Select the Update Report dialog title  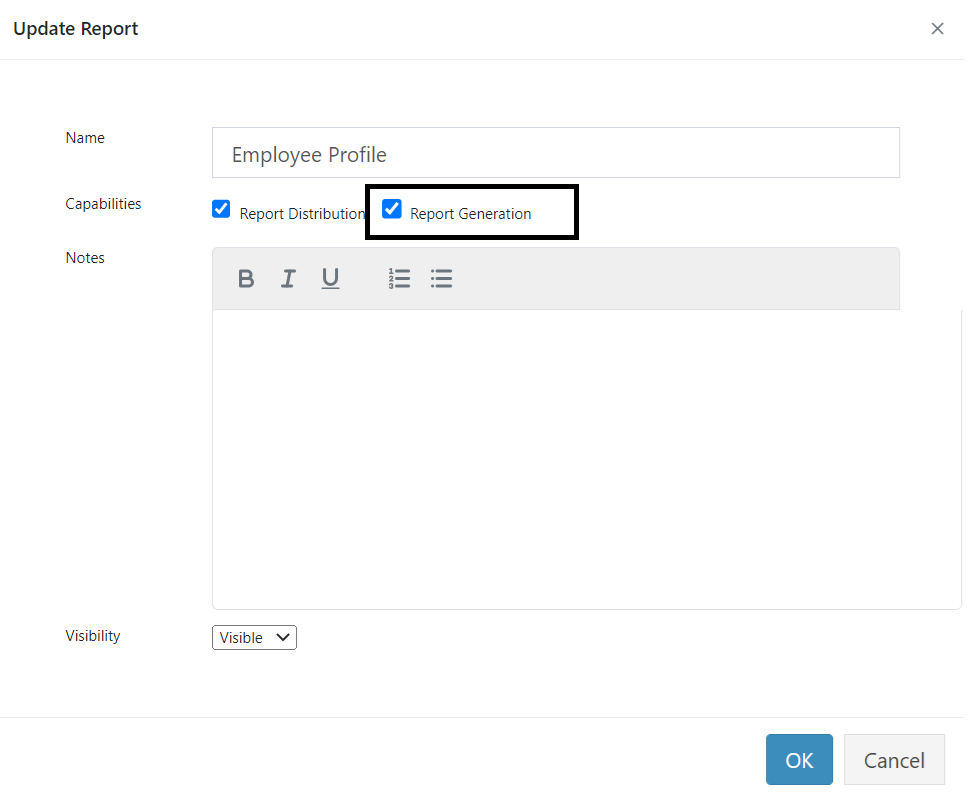pyautogui.click(x=75, y=28)
